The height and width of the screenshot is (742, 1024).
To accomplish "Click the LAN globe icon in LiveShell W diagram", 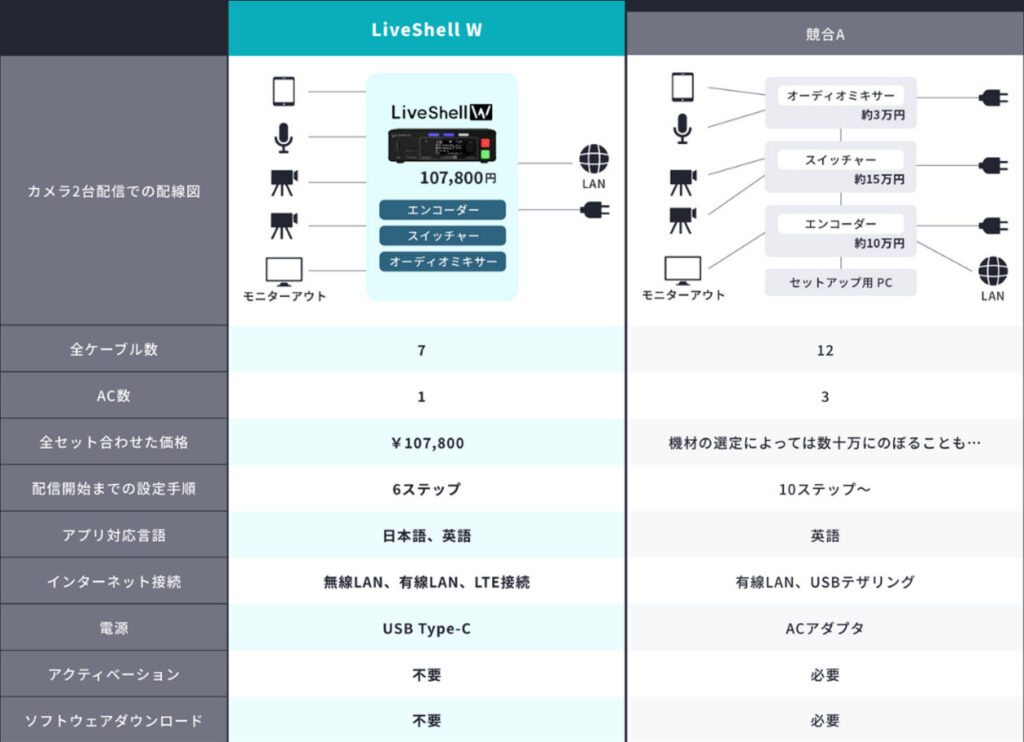I will [x=594, y=159].
